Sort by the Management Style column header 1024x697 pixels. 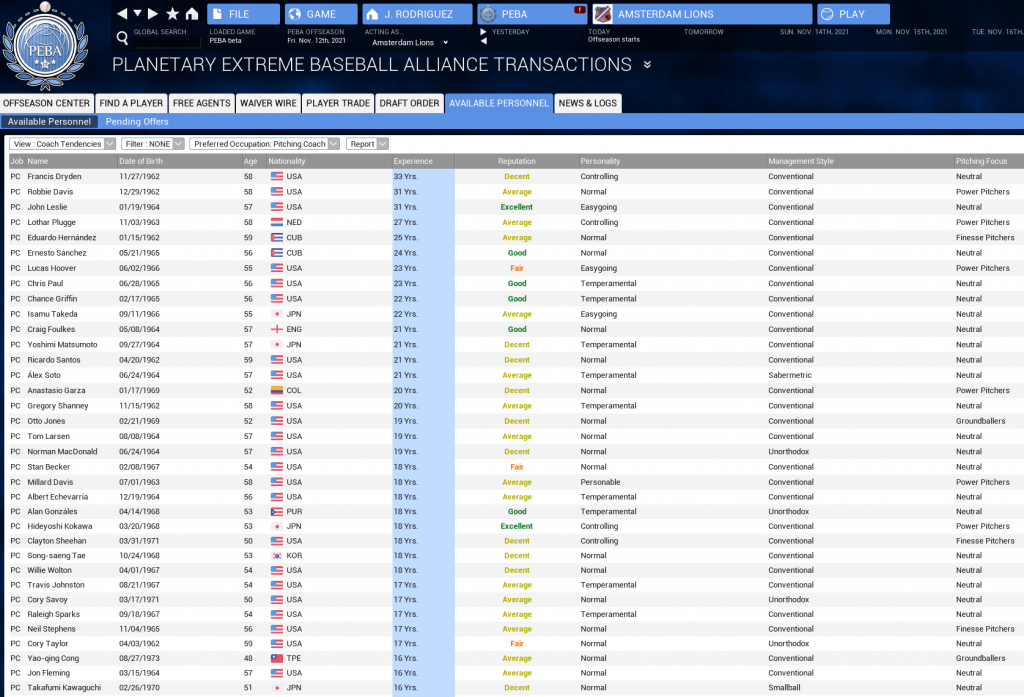click(x=859, y=161)
